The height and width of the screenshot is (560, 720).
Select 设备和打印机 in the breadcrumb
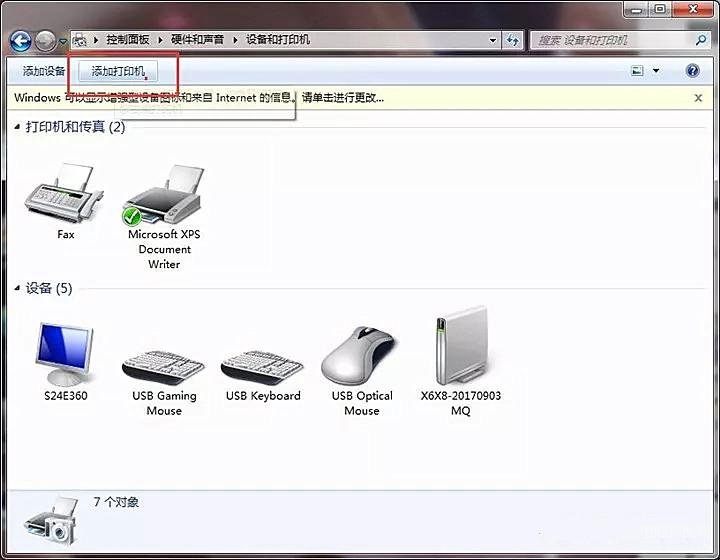click(277, 40)
